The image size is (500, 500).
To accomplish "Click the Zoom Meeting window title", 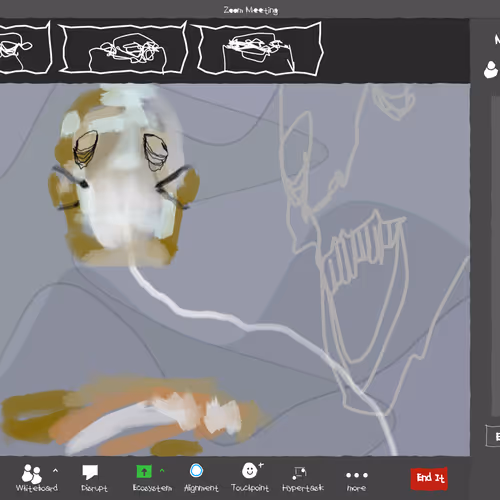I will (x=251, y=10).
